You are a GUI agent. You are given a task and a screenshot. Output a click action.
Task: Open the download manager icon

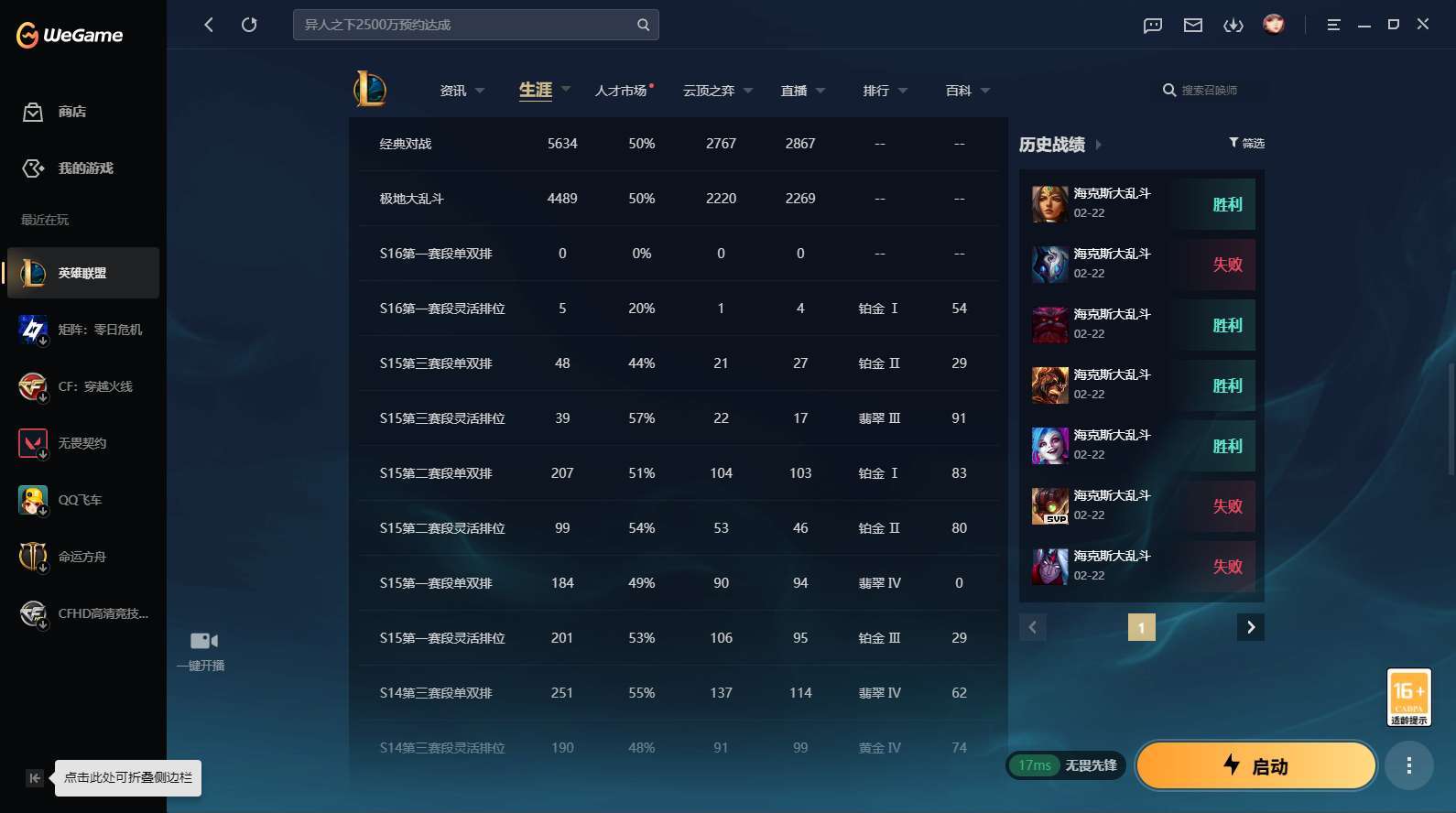click(x=1233, y=25)
